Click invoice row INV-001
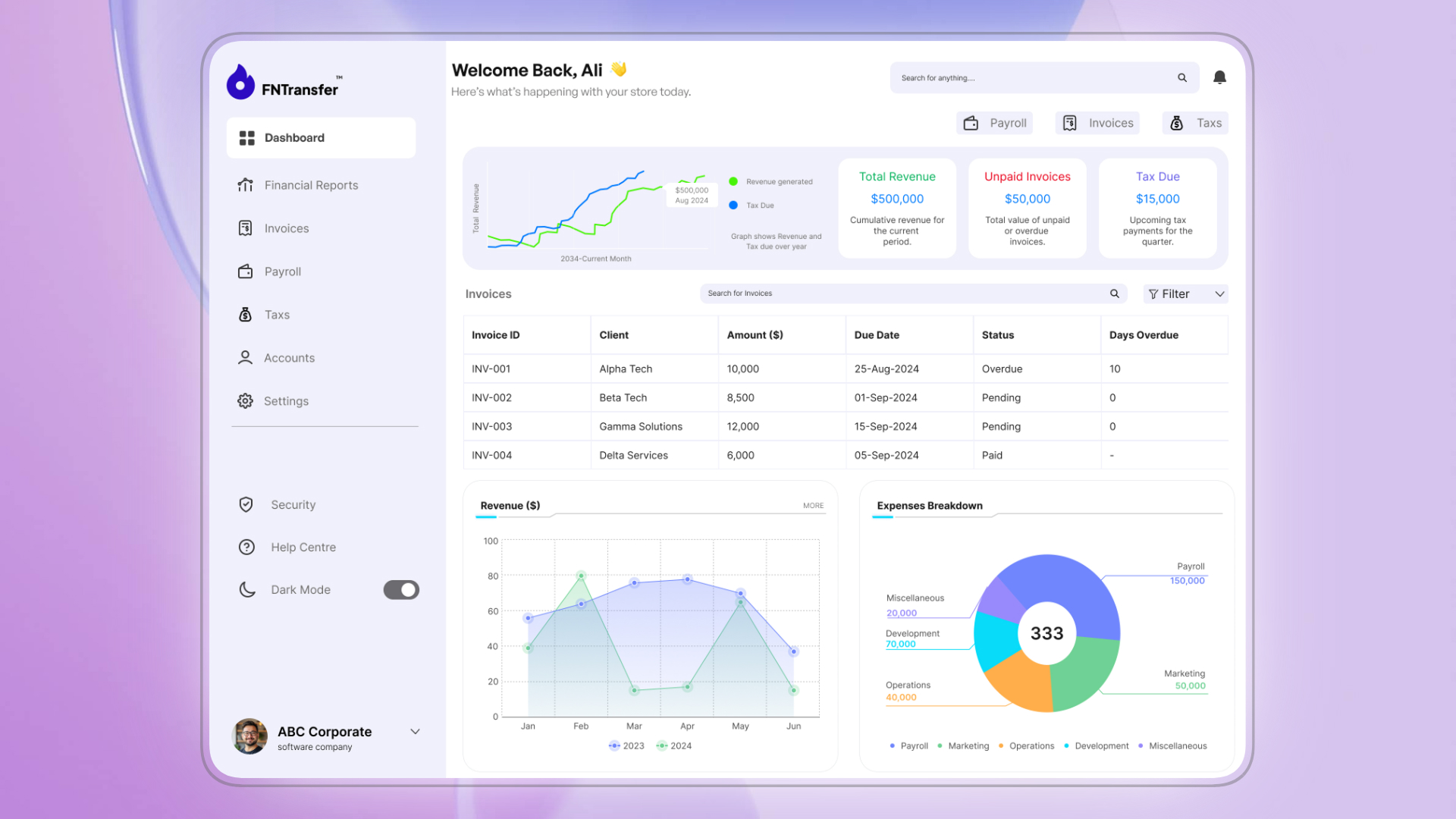 pos(846,369)
